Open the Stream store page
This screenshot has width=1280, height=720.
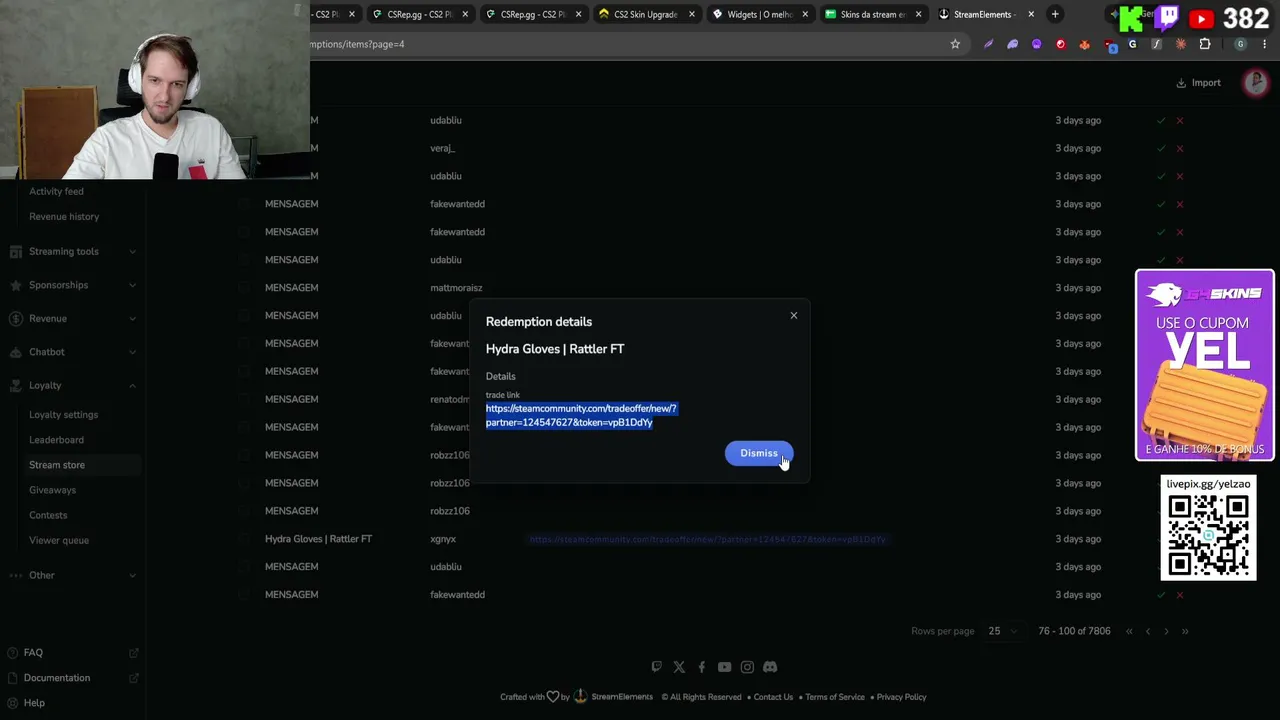click(x=57, y=465)
